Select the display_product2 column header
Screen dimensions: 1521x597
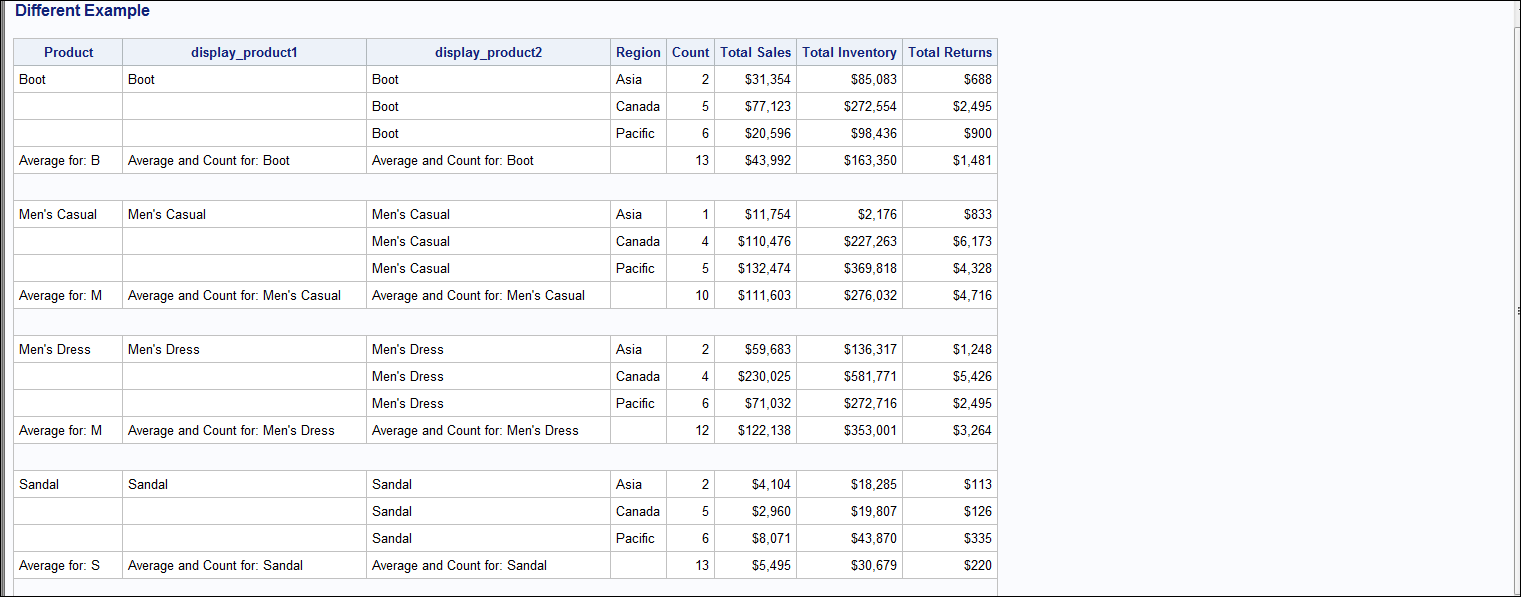pyautogui.click(x=488, y=53)
